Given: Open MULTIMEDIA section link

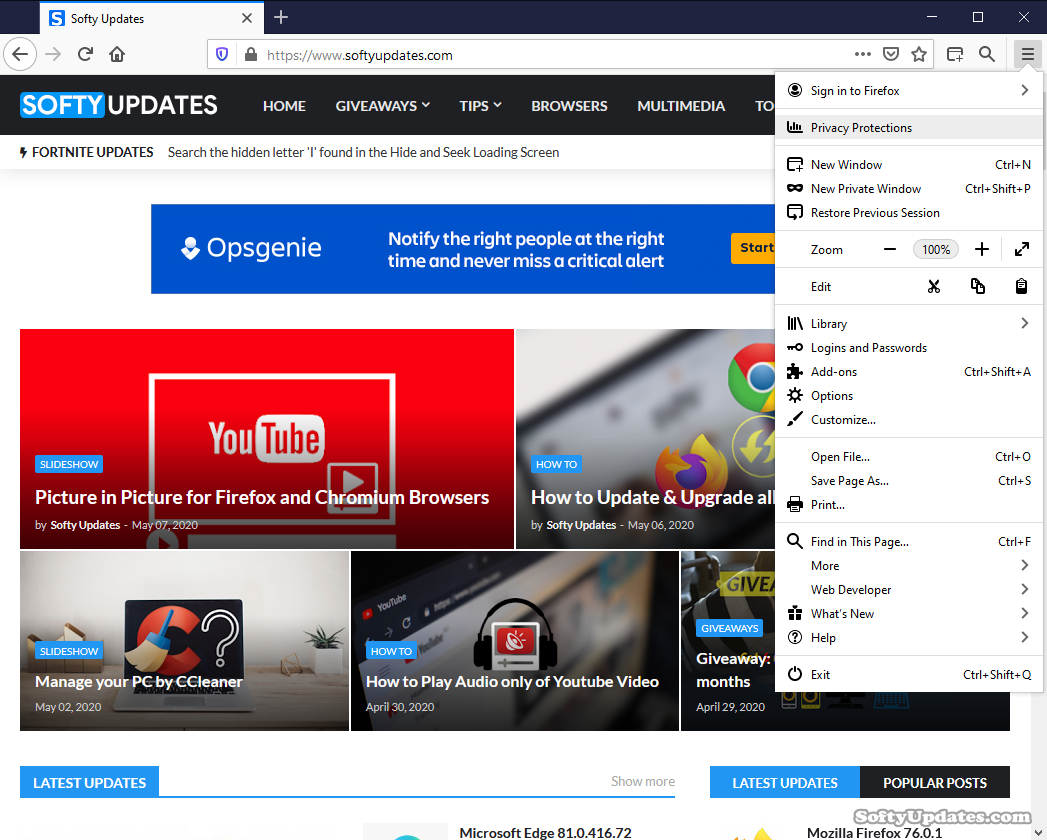Looking at the screenshot, I should (681, 106).
